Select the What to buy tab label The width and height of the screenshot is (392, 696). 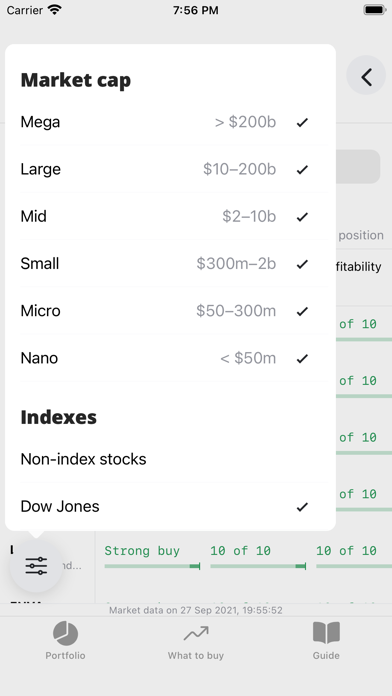coord(196,656)
